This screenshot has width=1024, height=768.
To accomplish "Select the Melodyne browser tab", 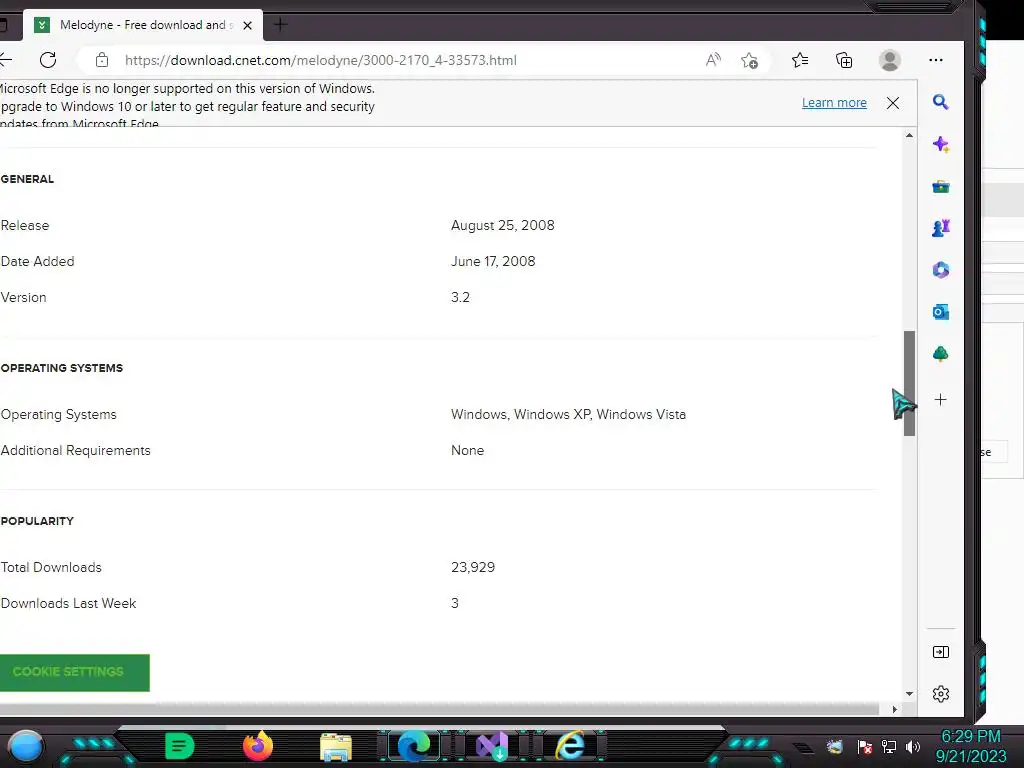I will pos(142,25).
